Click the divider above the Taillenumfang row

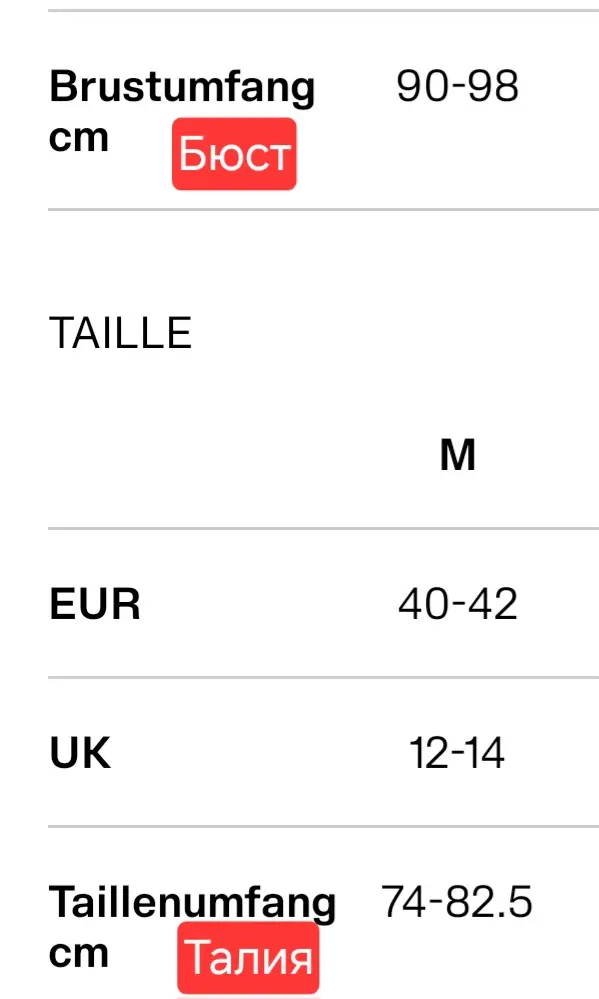(324, 826)
